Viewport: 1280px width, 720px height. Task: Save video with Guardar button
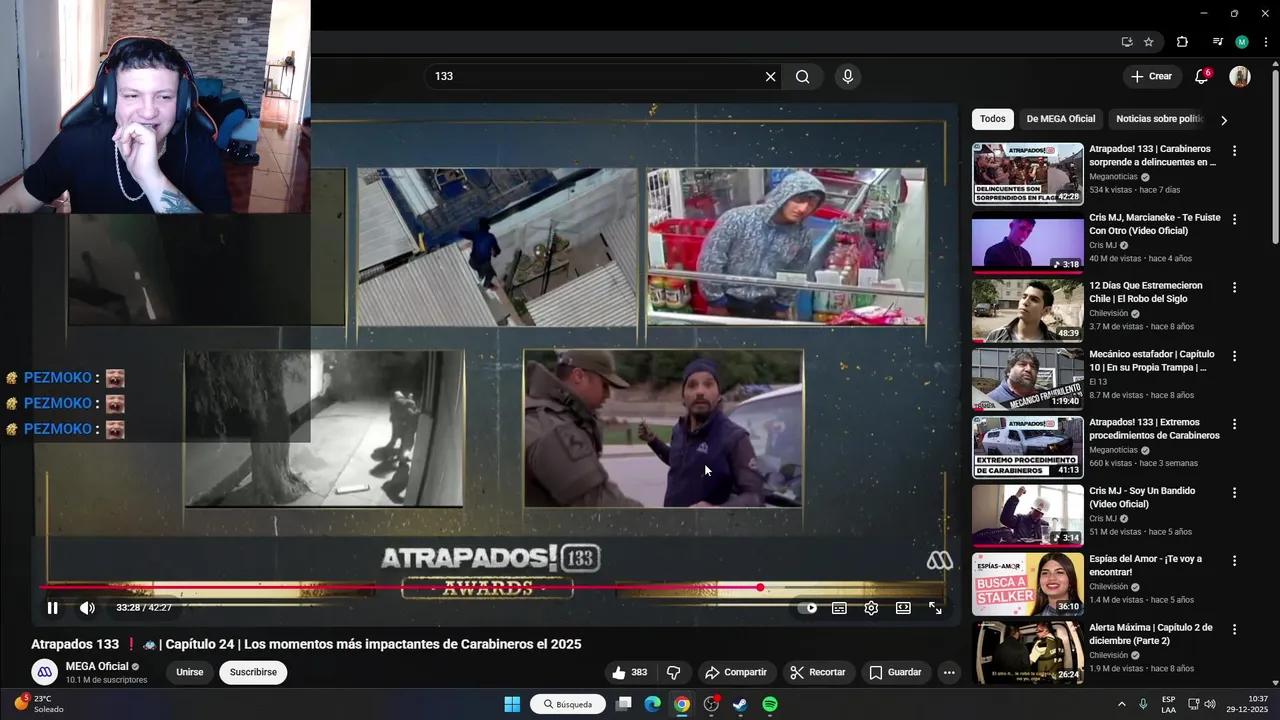tap(895, 673)
